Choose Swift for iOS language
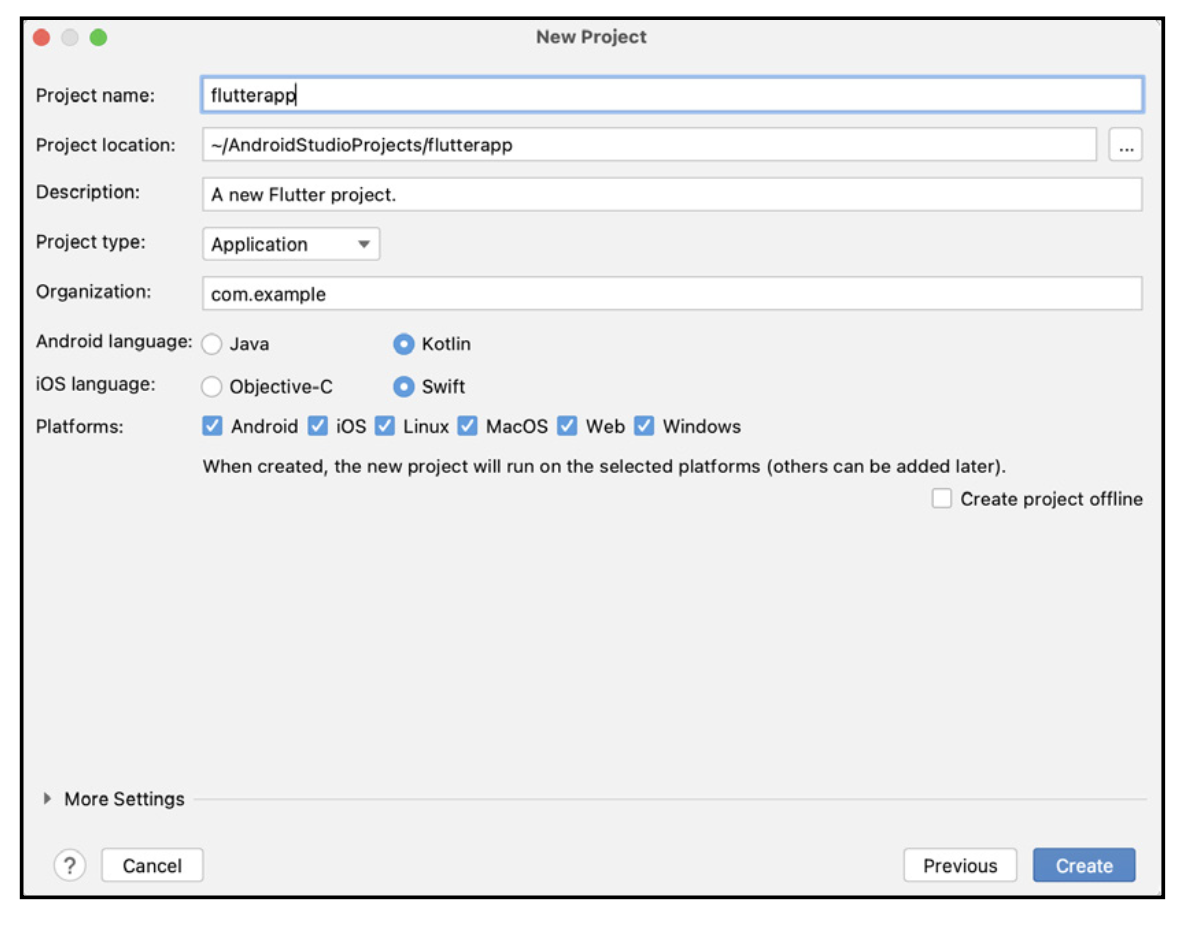This screenshot has width=1186, height=928. click(404, 387)
